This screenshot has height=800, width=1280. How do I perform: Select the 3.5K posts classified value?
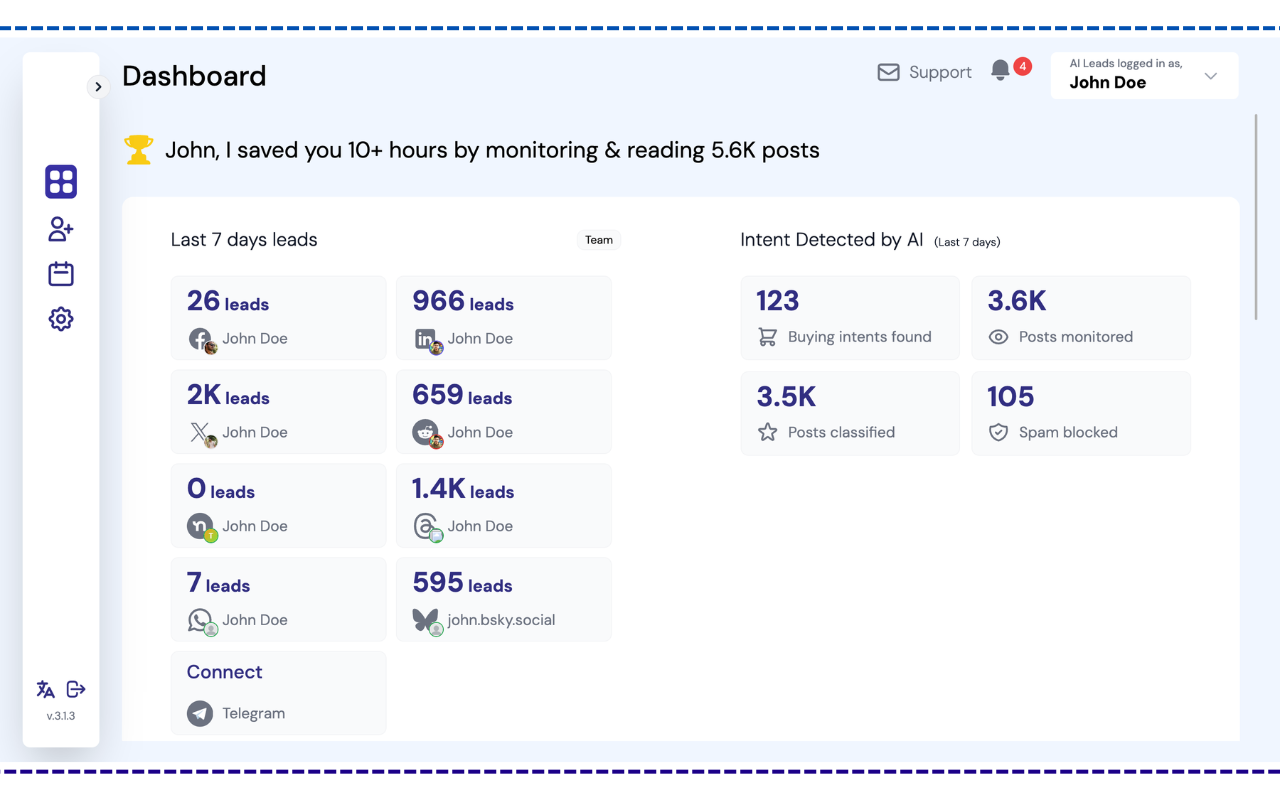coord(787,397)
